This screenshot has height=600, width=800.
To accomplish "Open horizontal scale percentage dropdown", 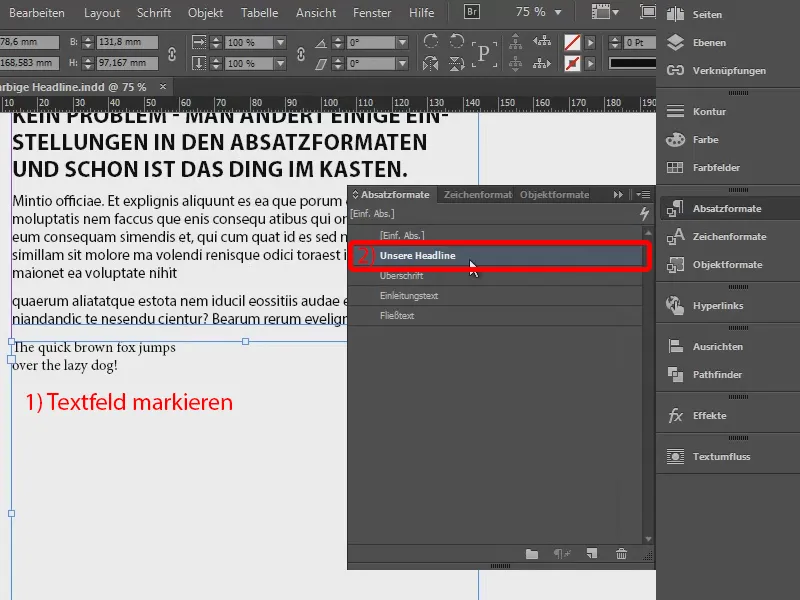I will pyautogui.click(x=280, y=42).
